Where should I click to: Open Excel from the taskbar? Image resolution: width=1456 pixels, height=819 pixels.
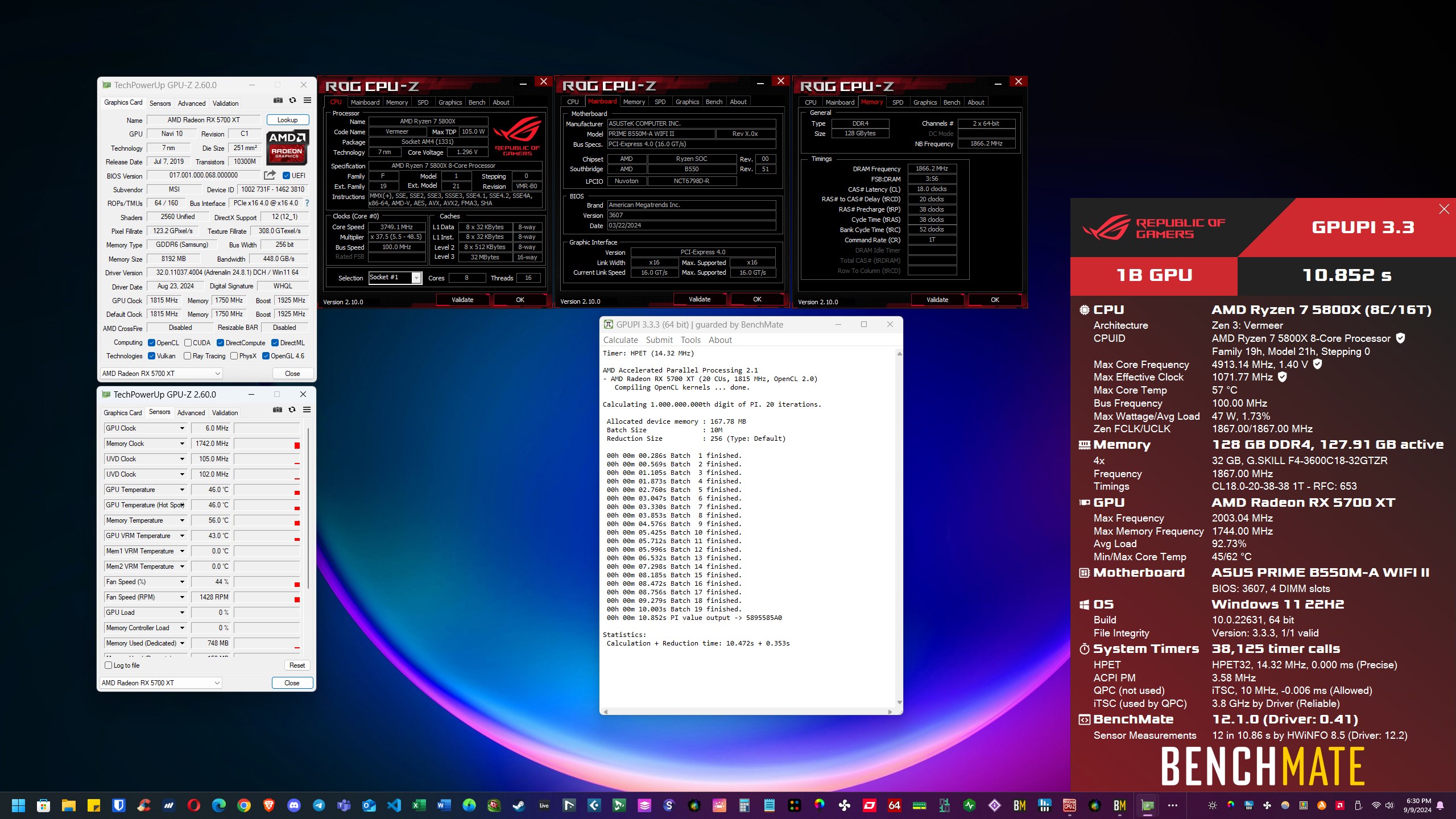tap(419, 805)
